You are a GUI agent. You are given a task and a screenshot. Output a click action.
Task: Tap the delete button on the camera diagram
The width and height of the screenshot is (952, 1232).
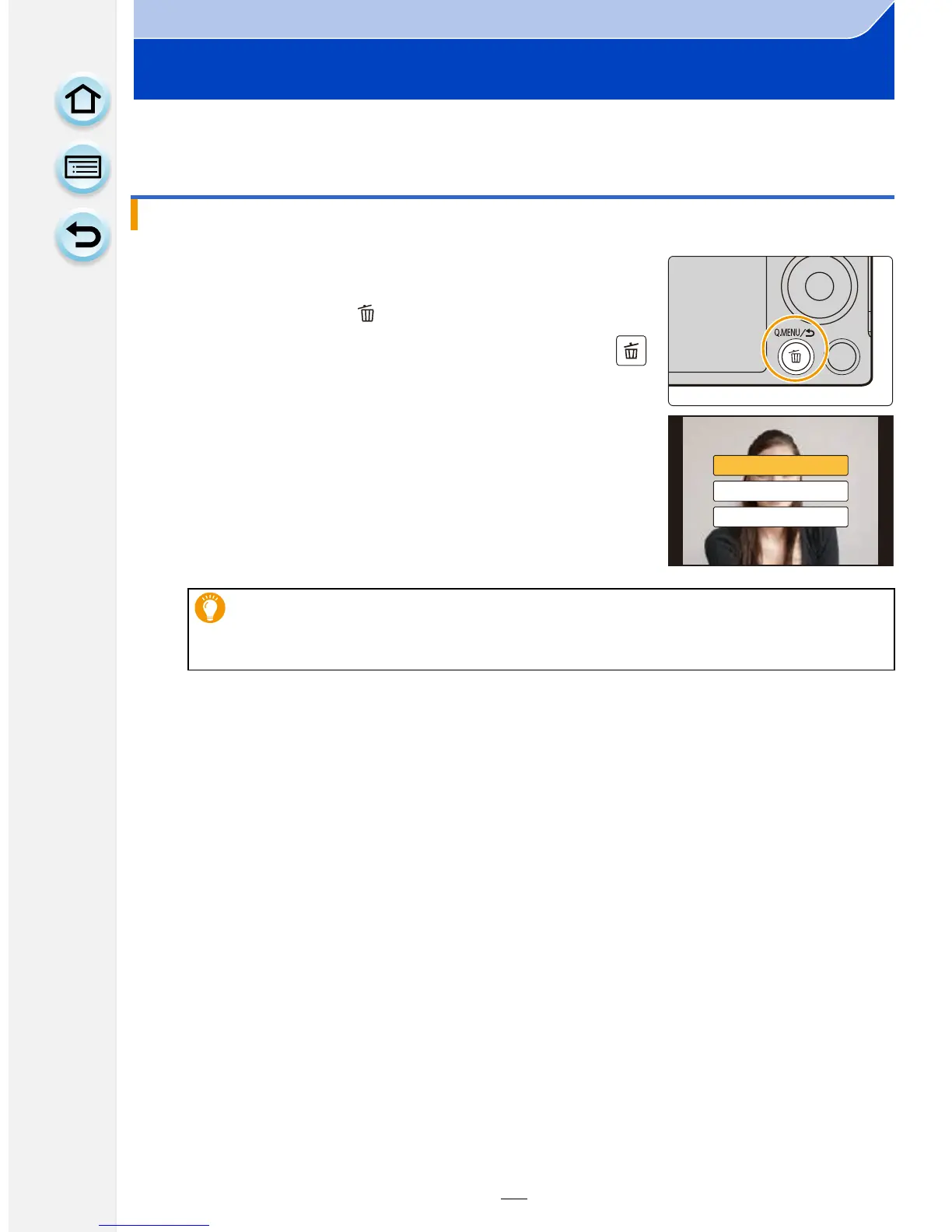tap(795, 357)
